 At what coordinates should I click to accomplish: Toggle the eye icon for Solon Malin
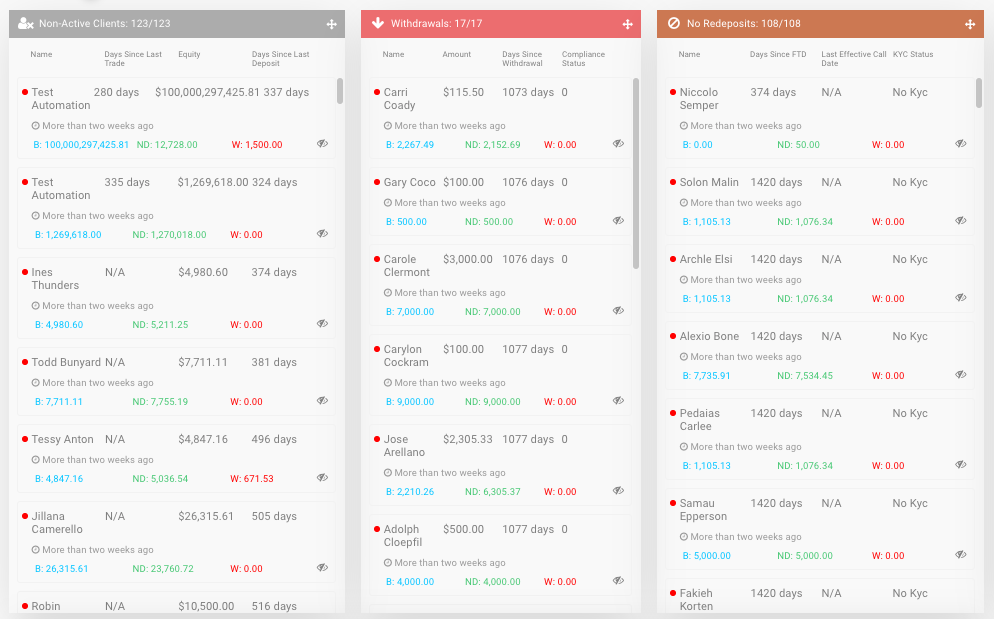[x=961, y=221]
